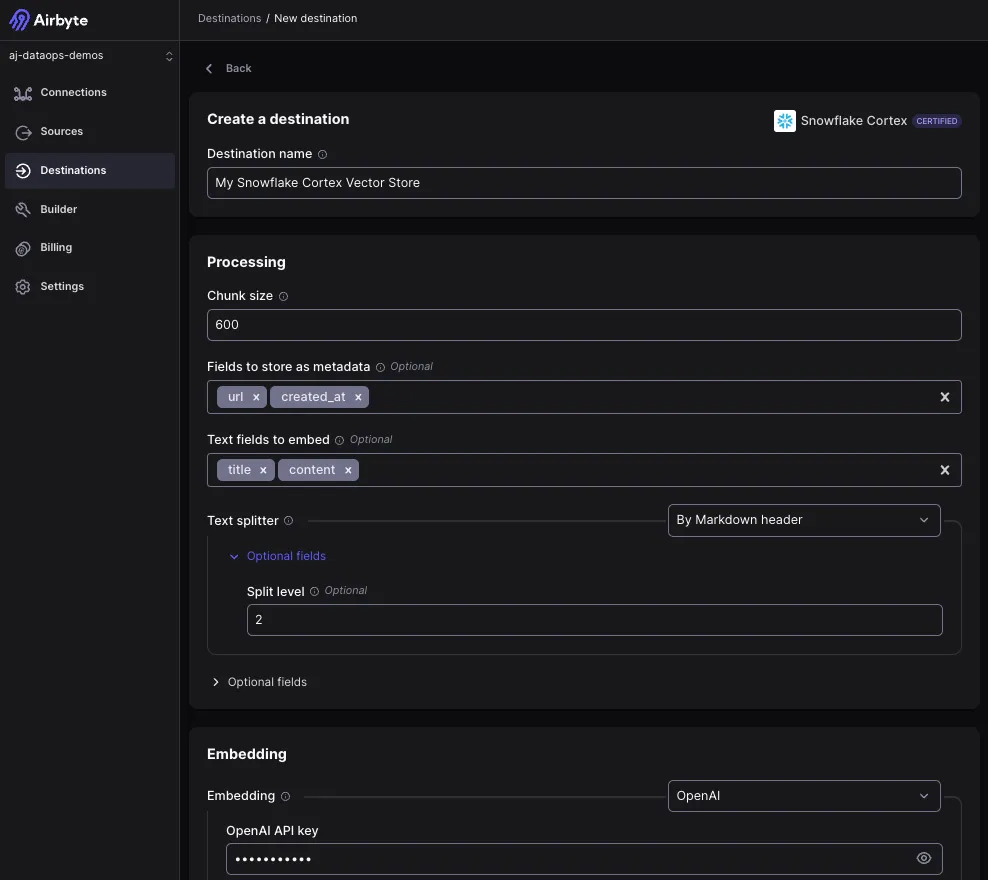
Task: Open the workspace switcher aj-dataops-demos
Action: point(90,55)
